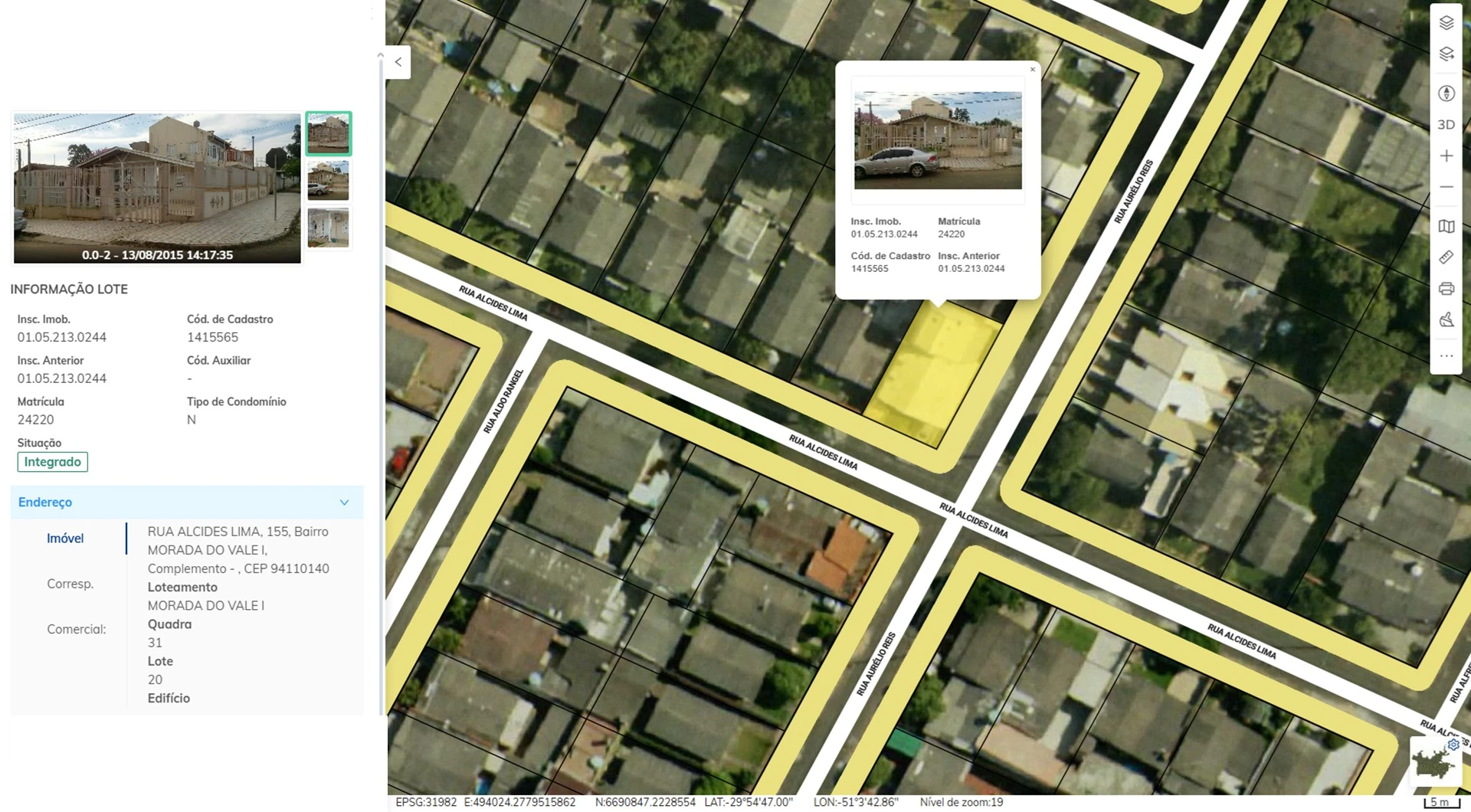
Task: Click the LON coordinate readout
Action: tap(855, 802)
